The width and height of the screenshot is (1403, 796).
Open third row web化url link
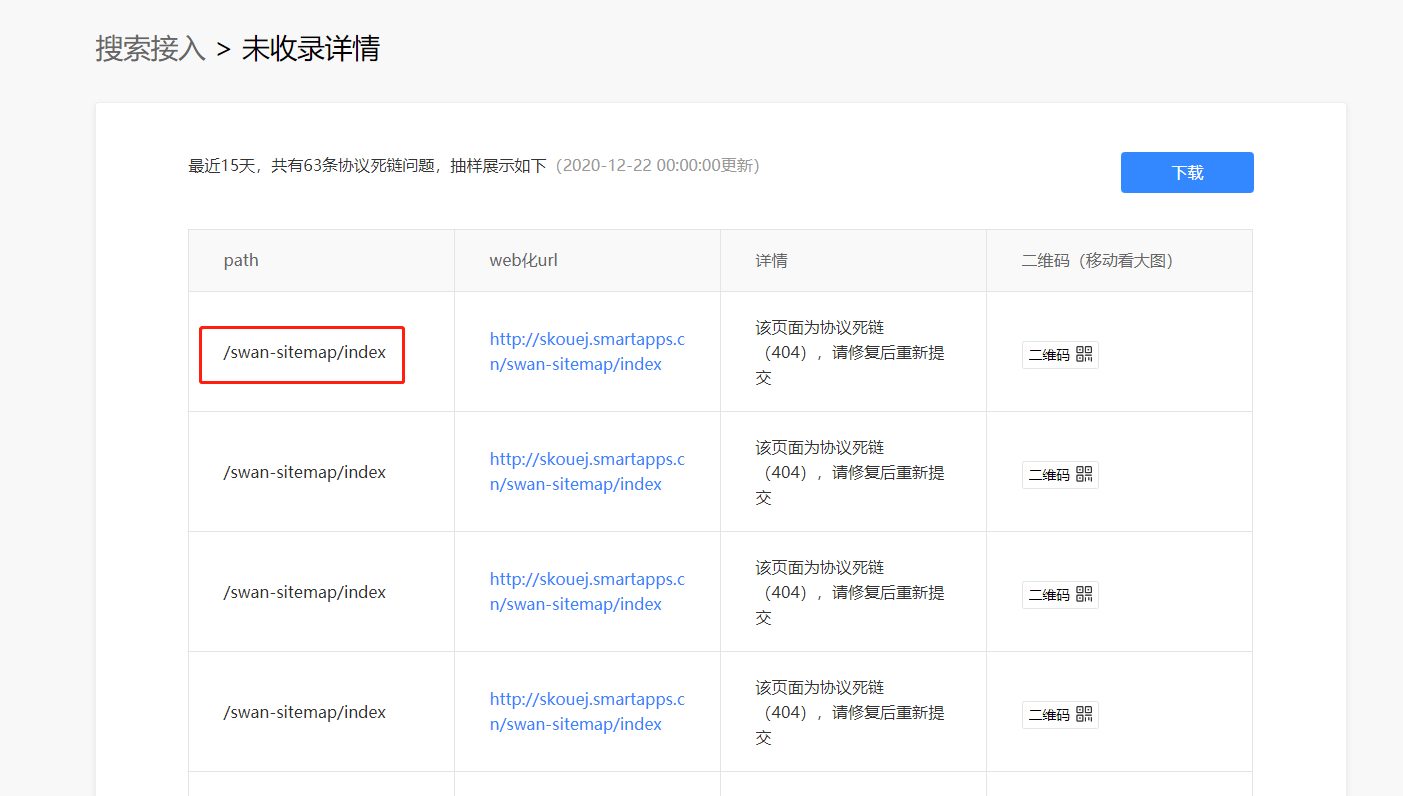click(x=587, y=592)
